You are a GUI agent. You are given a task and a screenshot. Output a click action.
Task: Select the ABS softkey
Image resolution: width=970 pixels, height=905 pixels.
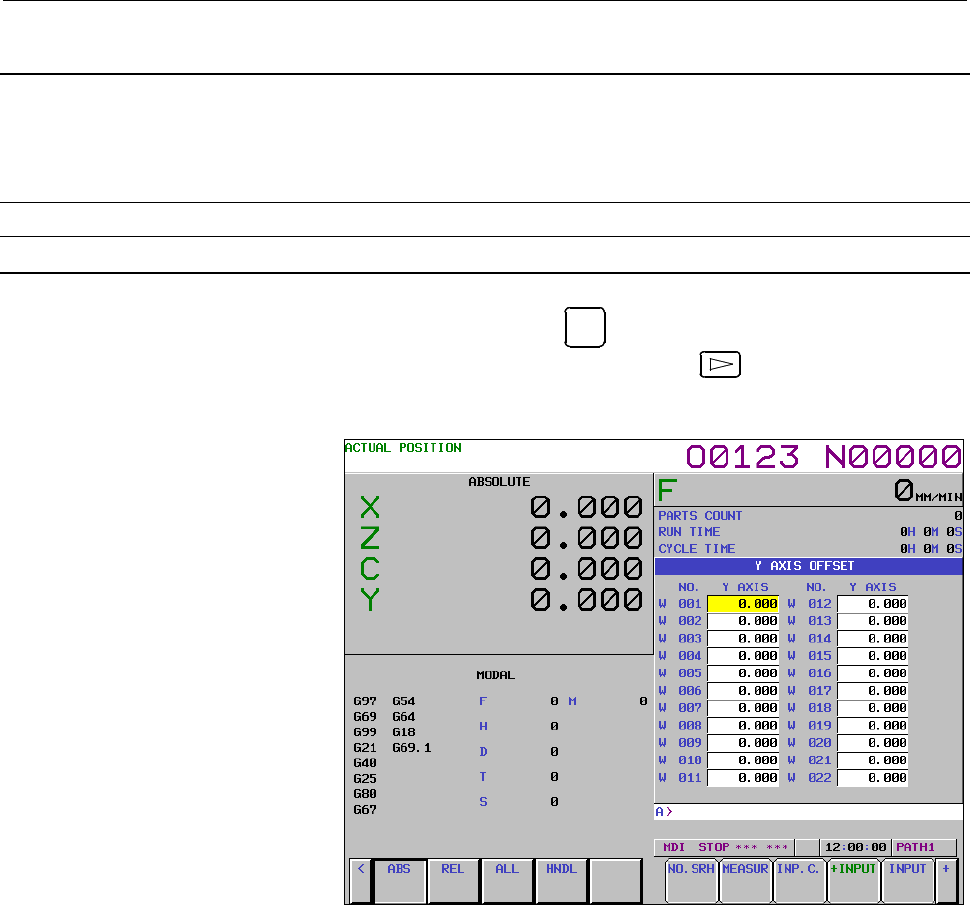tap(399, 880)
